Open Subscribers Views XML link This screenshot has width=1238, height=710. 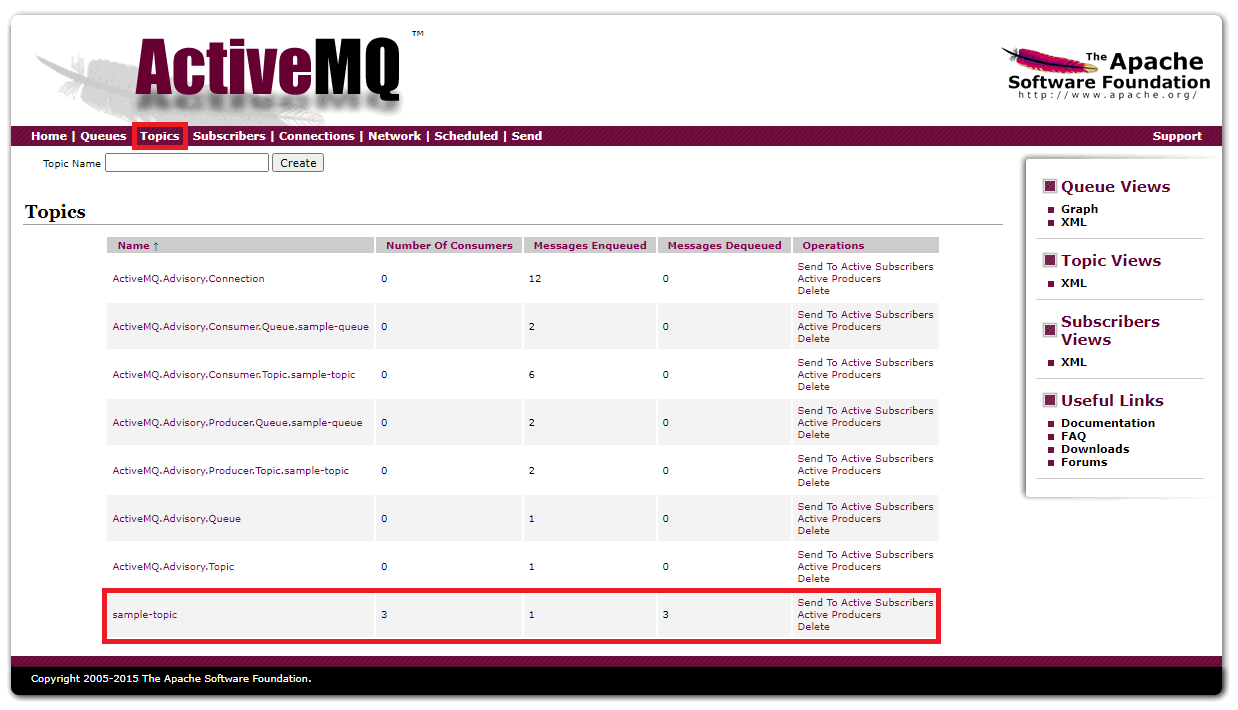[1073, 362]
